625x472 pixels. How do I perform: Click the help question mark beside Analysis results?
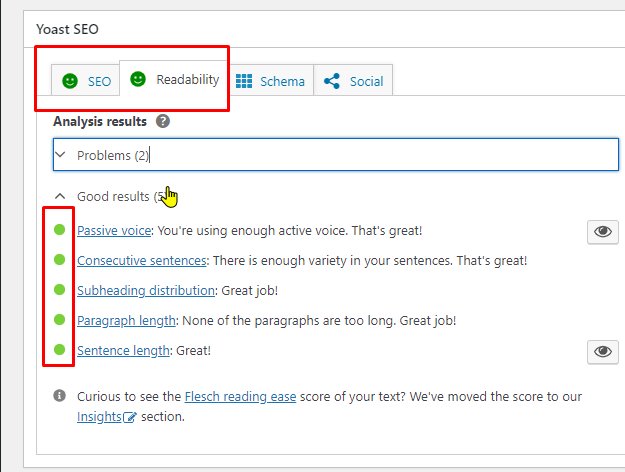pos(163,121)
